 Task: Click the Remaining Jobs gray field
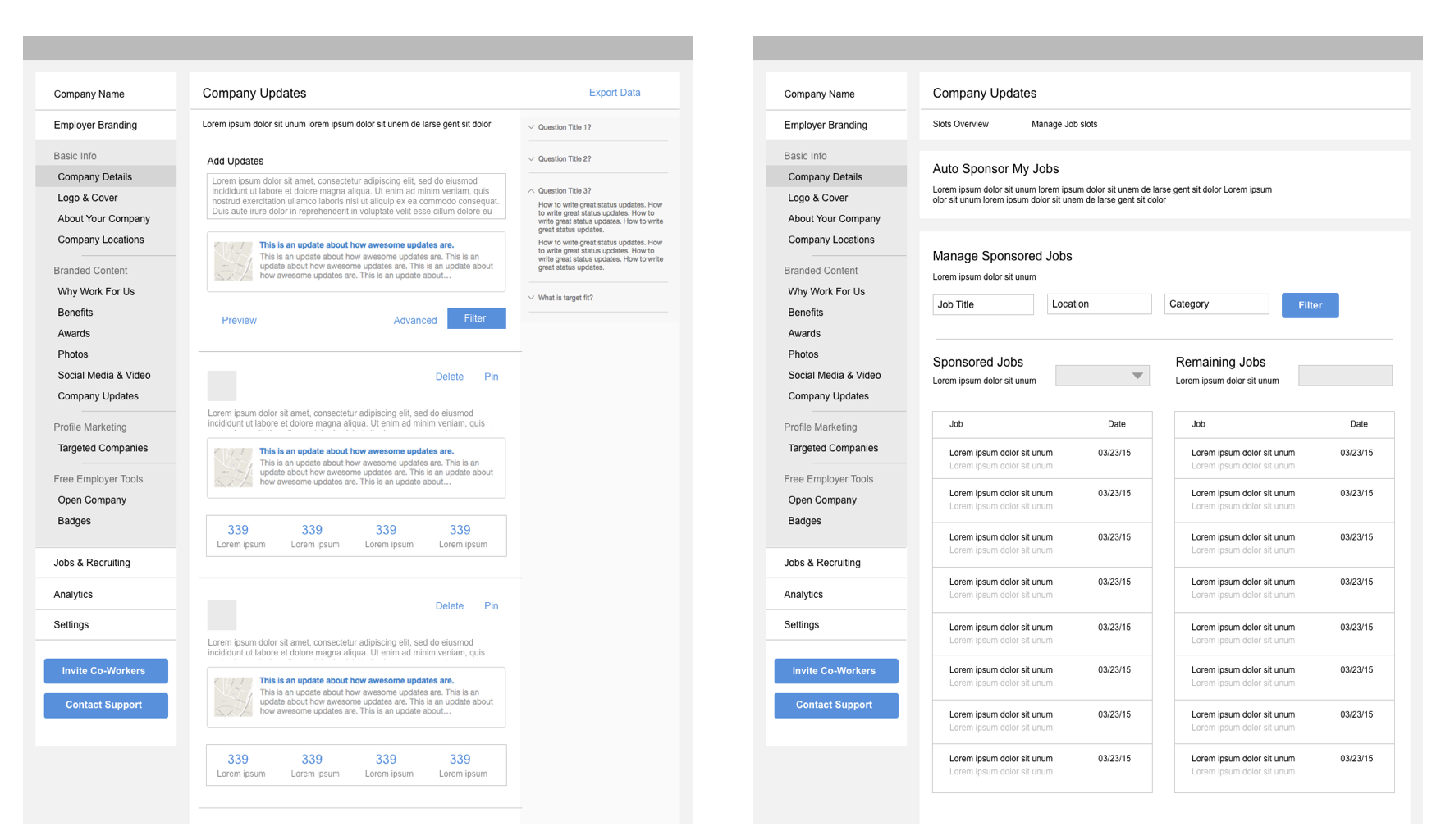click(x=1345, y=376)
